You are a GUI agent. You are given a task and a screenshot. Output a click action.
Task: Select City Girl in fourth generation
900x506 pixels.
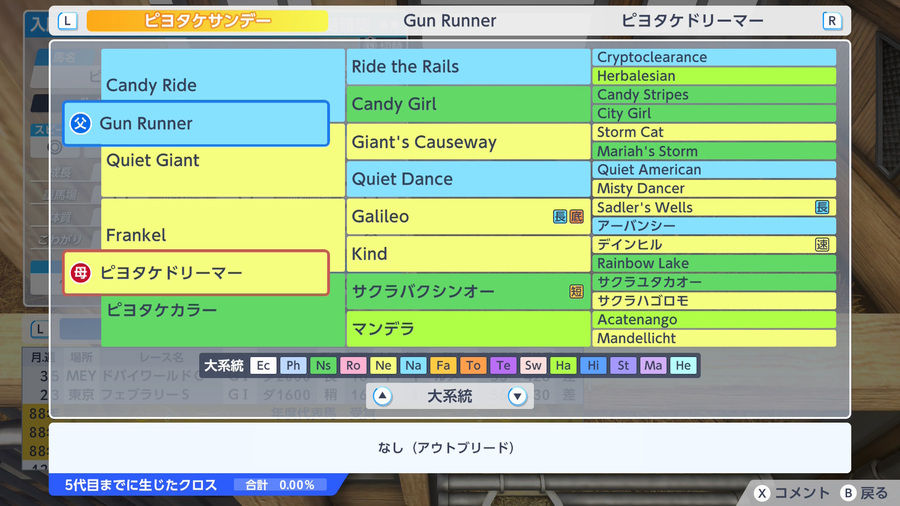714,113
